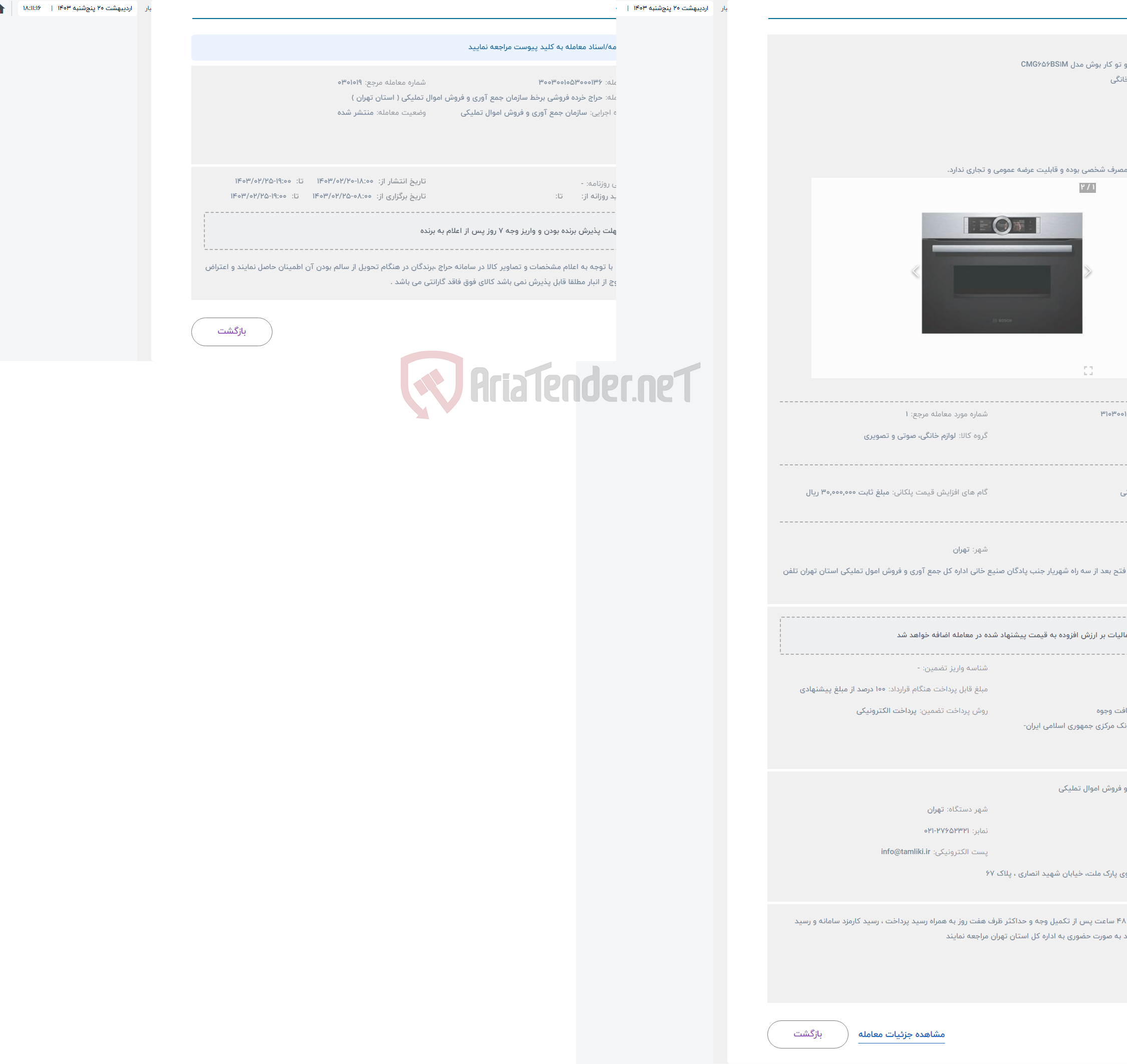Screen dimensions: 1127x1064
Task: Click the بازگشت button on right panel
Action: 808,1033
